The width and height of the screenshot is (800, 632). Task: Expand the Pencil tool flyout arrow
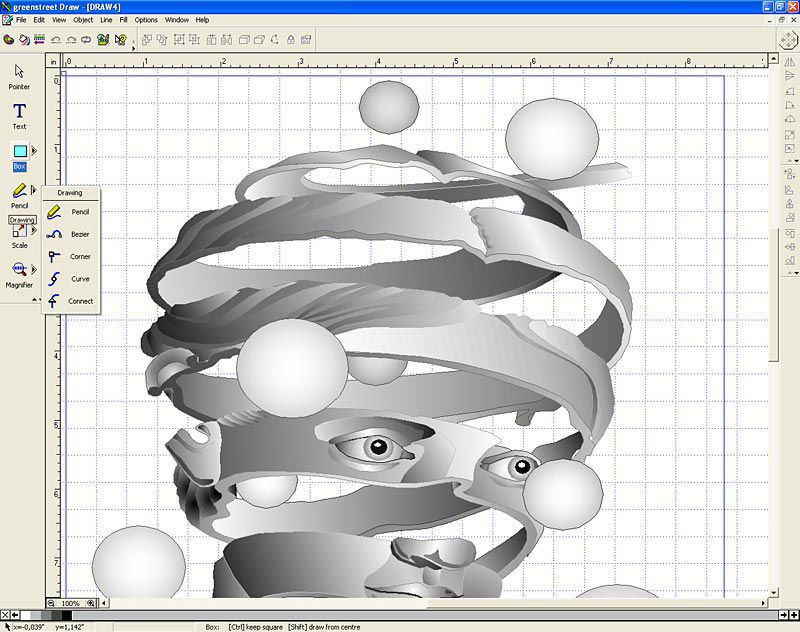(x=34, y=190)
